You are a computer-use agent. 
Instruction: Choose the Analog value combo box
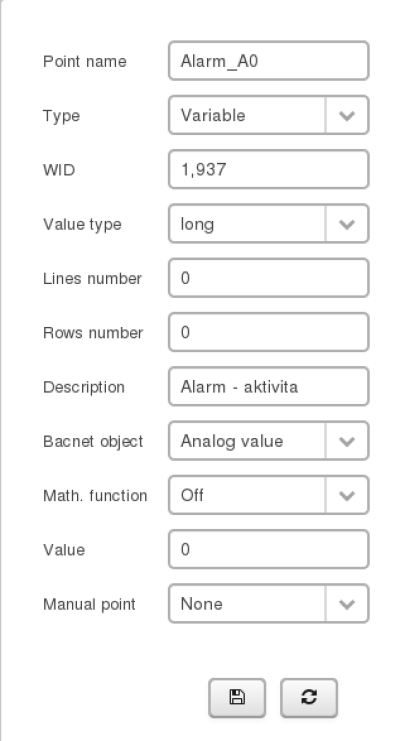[x=269, y=441]
